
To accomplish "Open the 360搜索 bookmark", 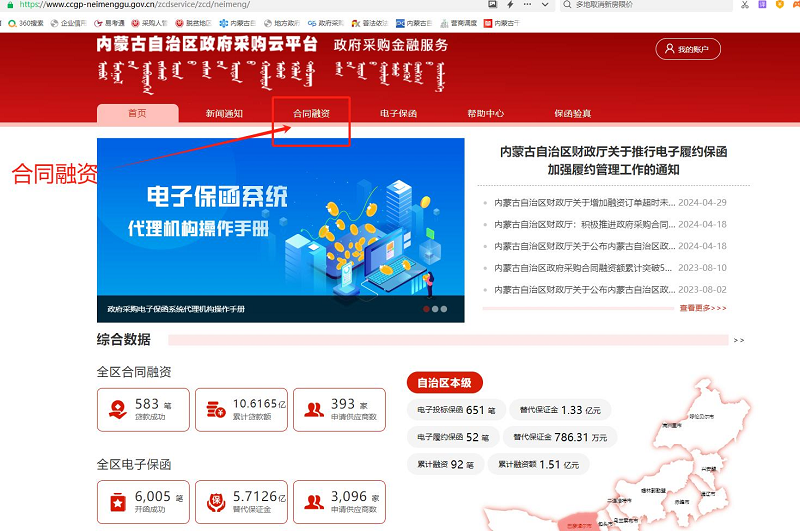I will (26, 23).
